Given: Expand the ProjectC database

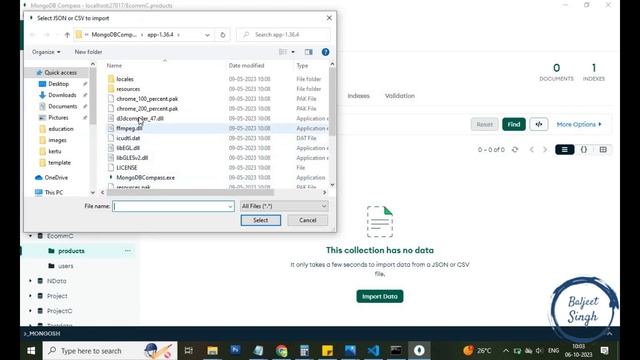Looking at the screenshot, I should coord(30,311).
